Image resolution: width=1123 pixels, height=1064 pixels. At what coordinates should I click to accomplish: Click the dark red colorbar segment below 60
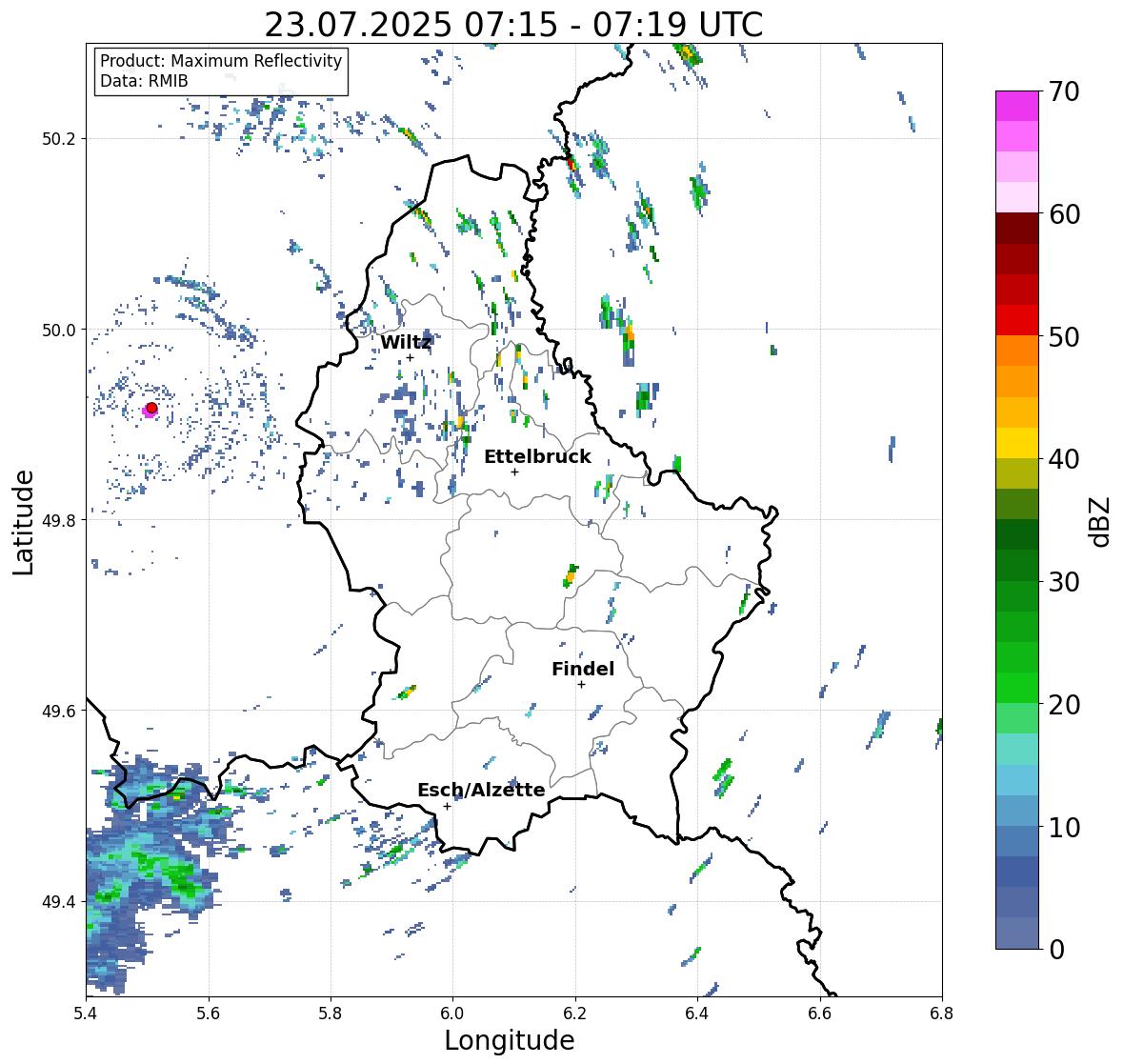pos(1017,229)
